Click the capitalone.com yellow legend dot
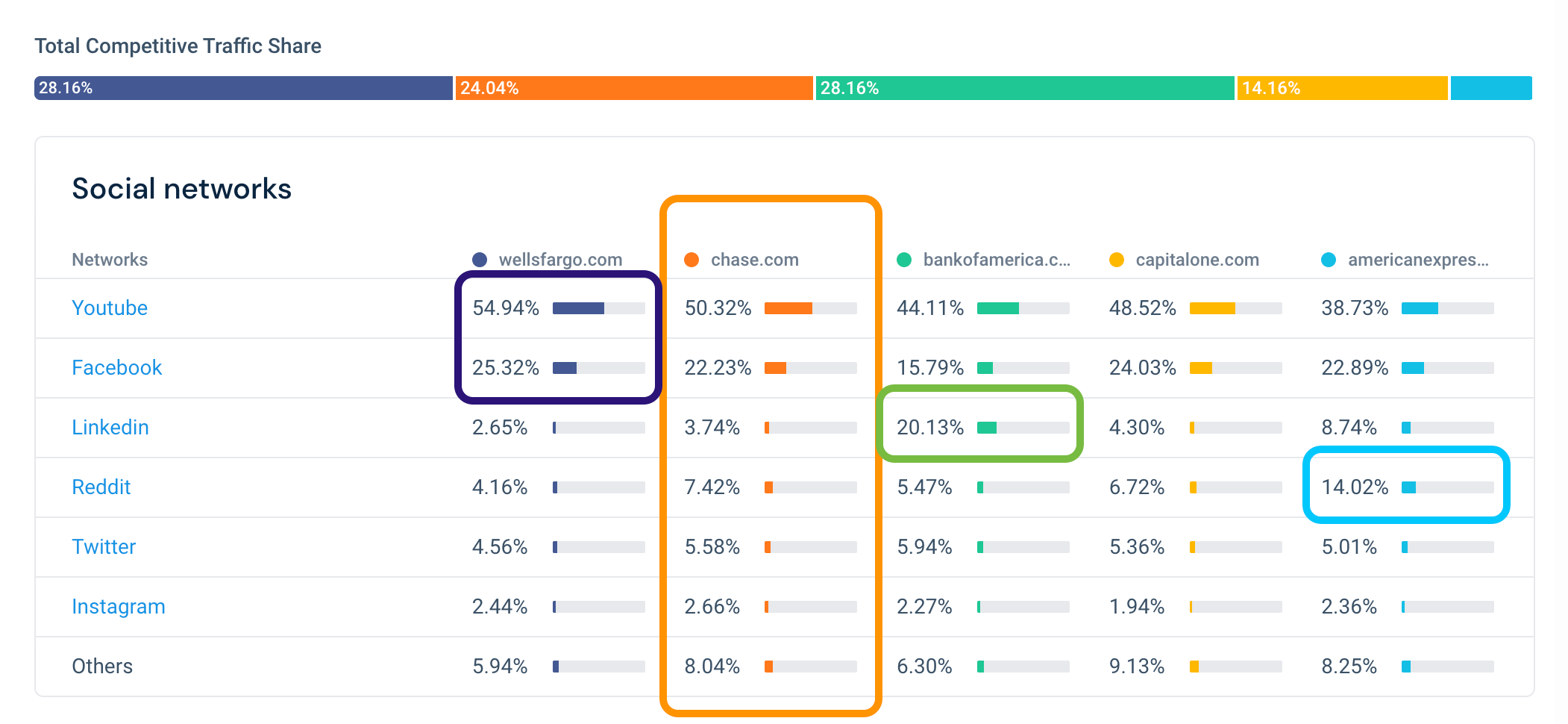 [1117, 260]
